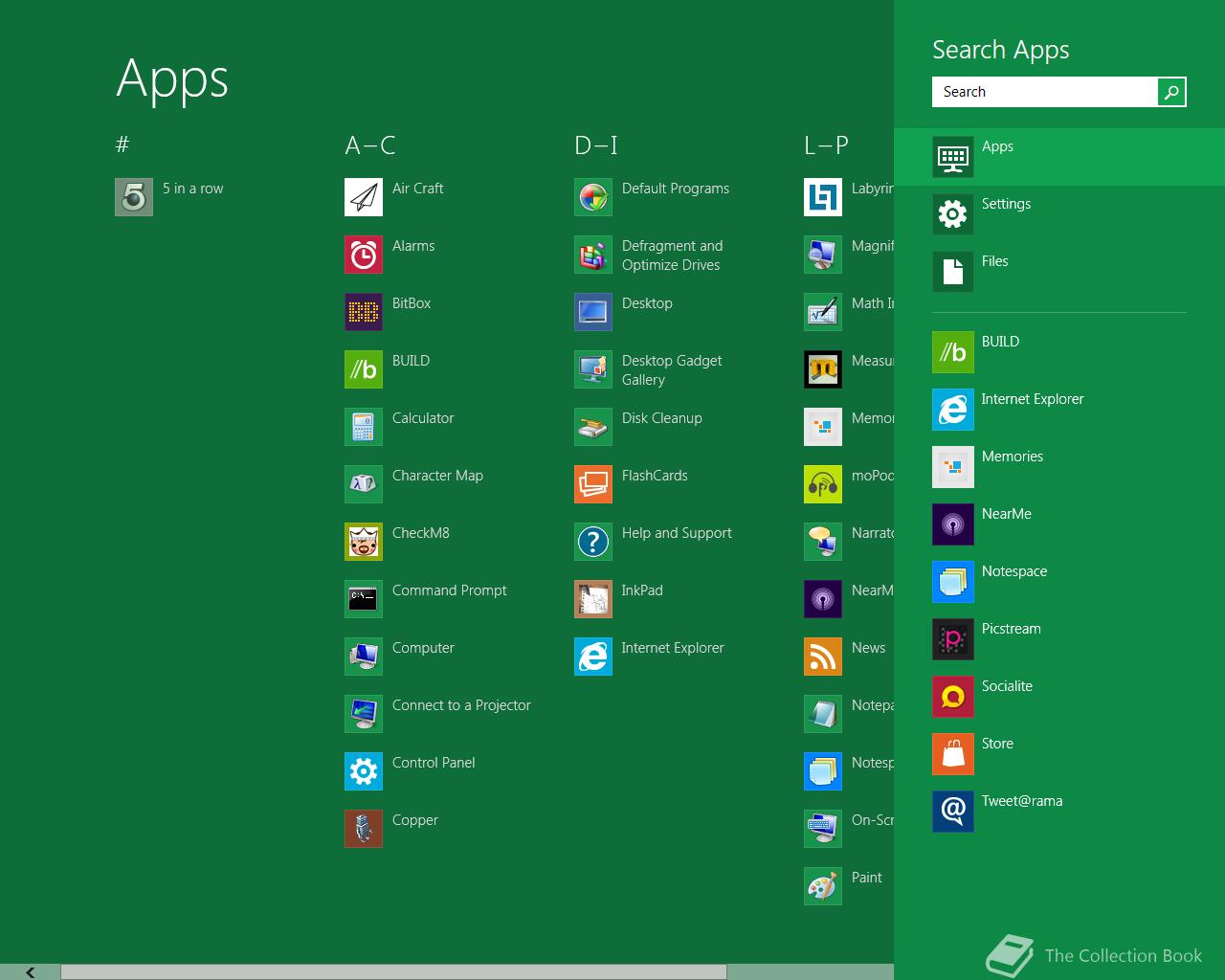The width and height of the screenshot is (1225, 980).
Task: Open the Computer icon
Action: click(364, 657)
